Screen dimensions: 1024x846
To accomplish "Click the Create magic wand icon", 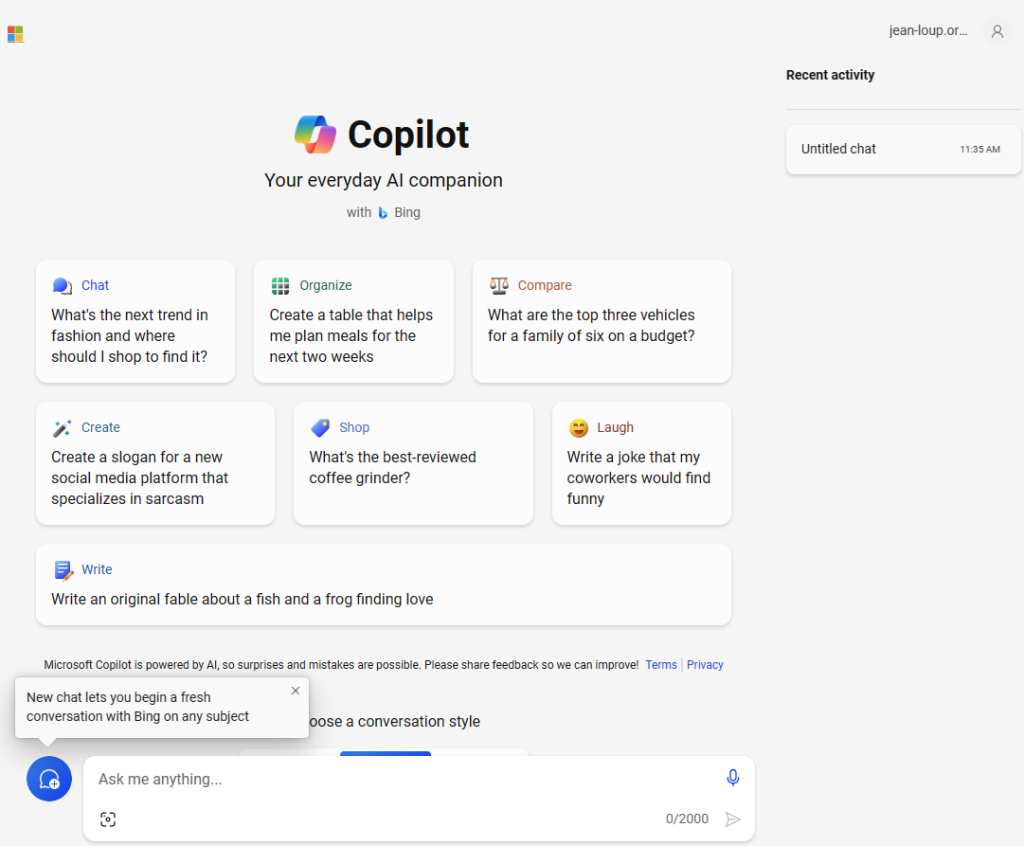I will coord(62,428).
